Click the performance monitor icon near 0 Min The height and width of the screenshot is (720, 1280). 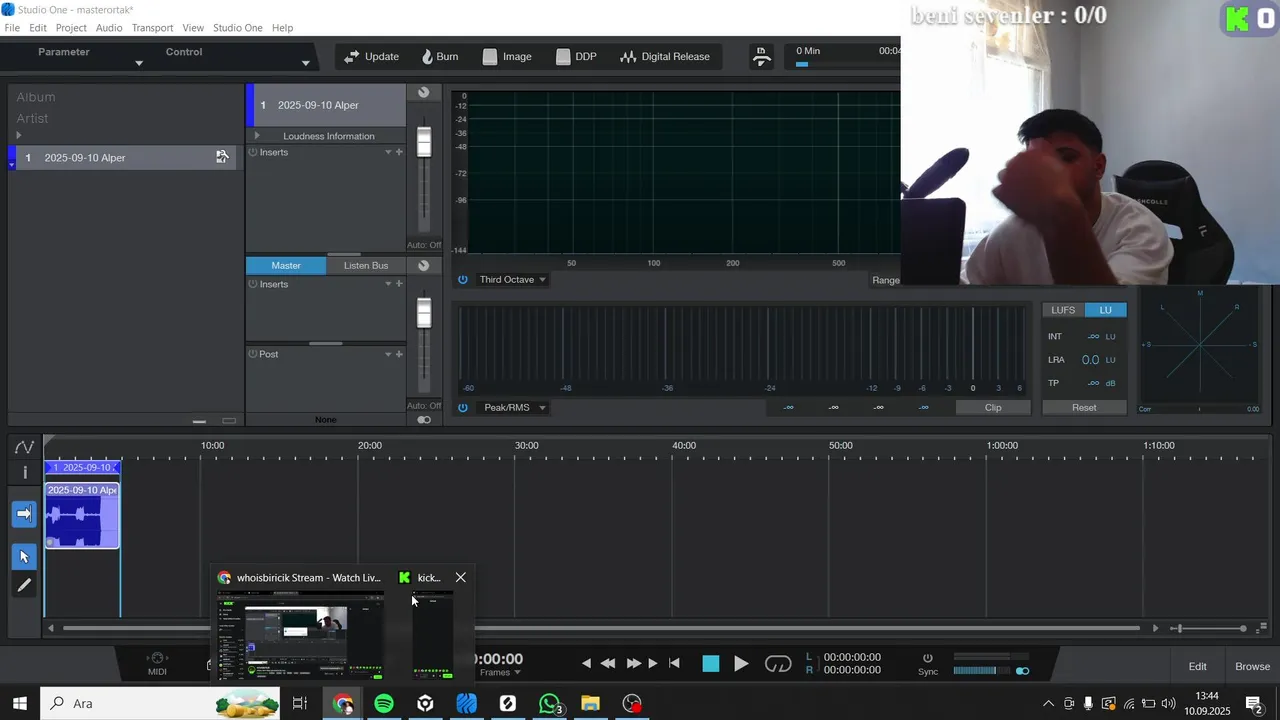(x=762, y=57)
